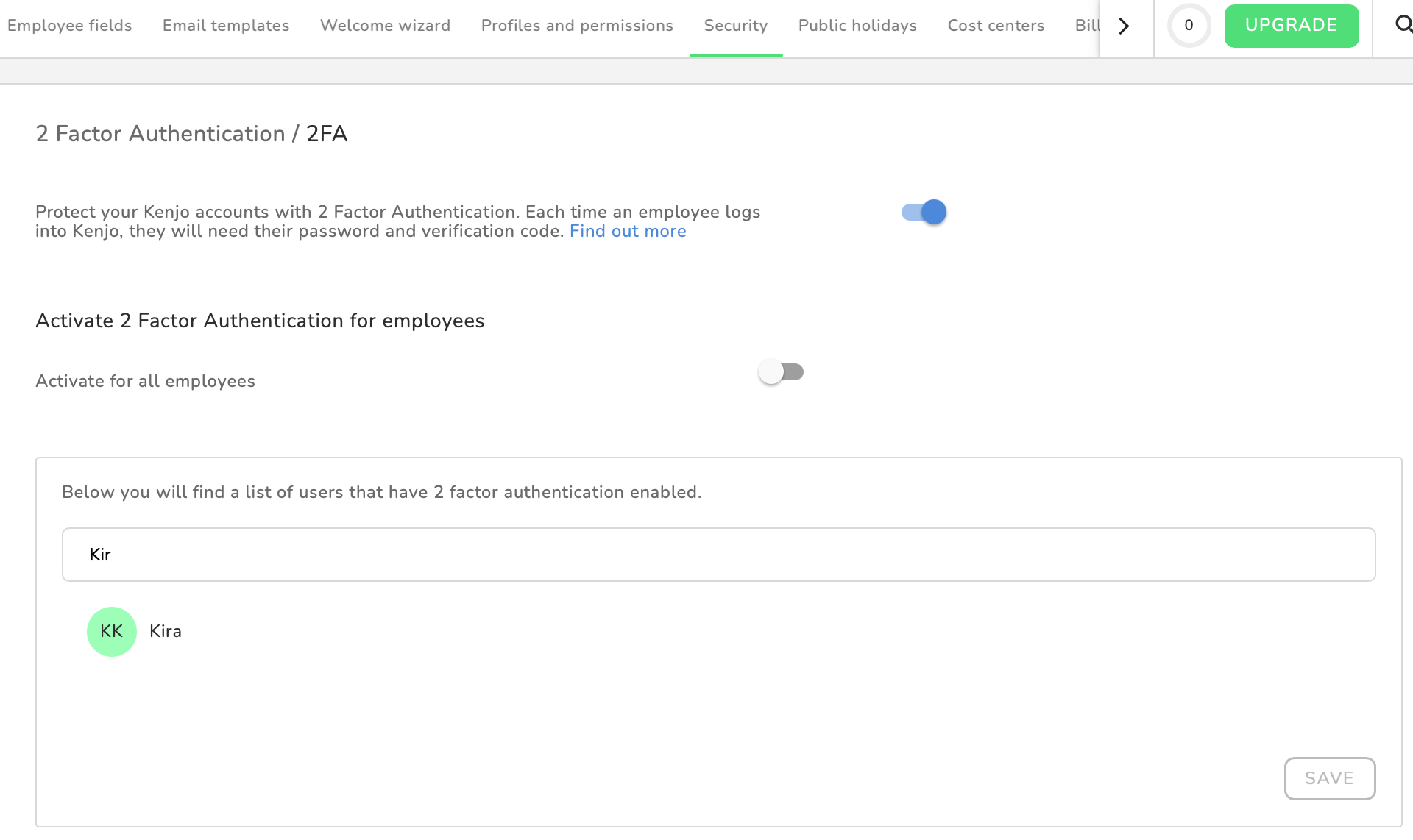Open the Find out more link
The height and width of the screenshot is (840, 1413).
click(x=627, y=232)
